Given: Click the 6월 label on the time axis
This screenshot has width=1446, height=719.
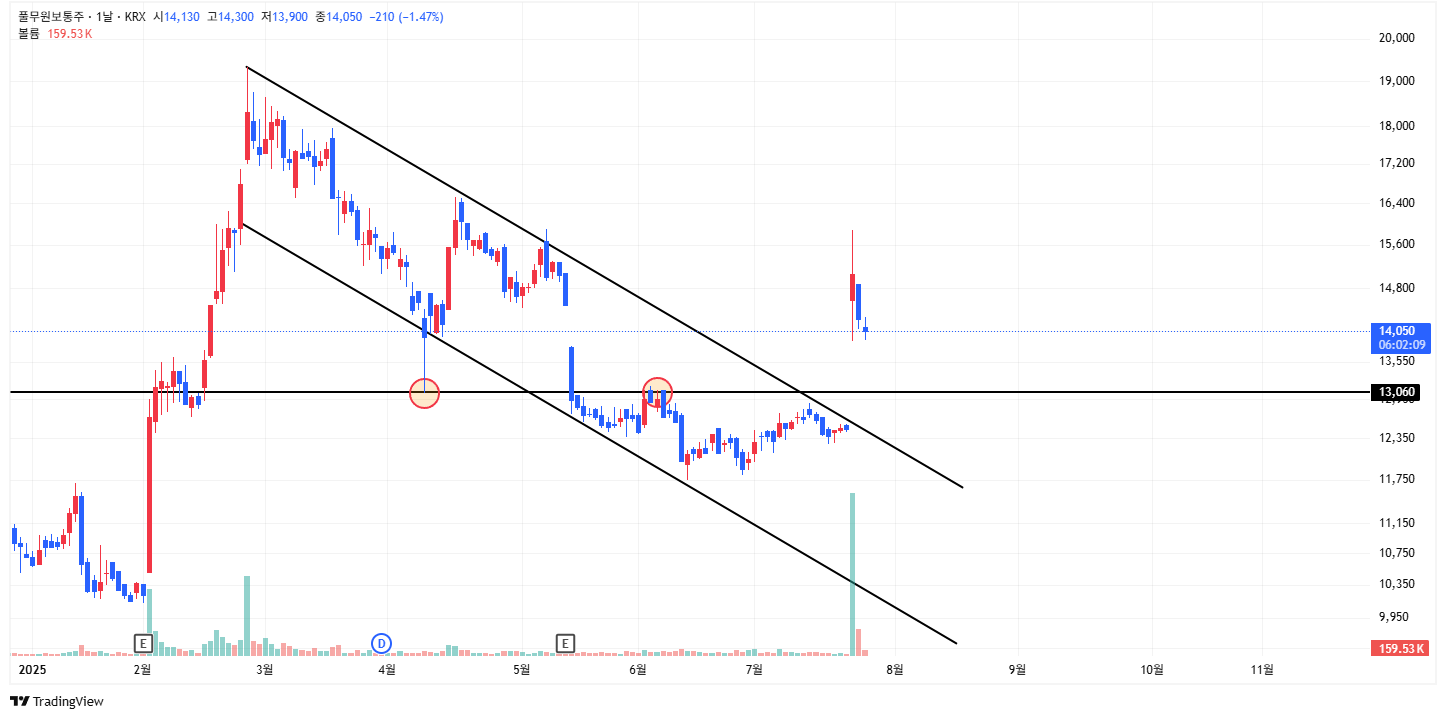Looking at the screenshot, I should [637, 670].
